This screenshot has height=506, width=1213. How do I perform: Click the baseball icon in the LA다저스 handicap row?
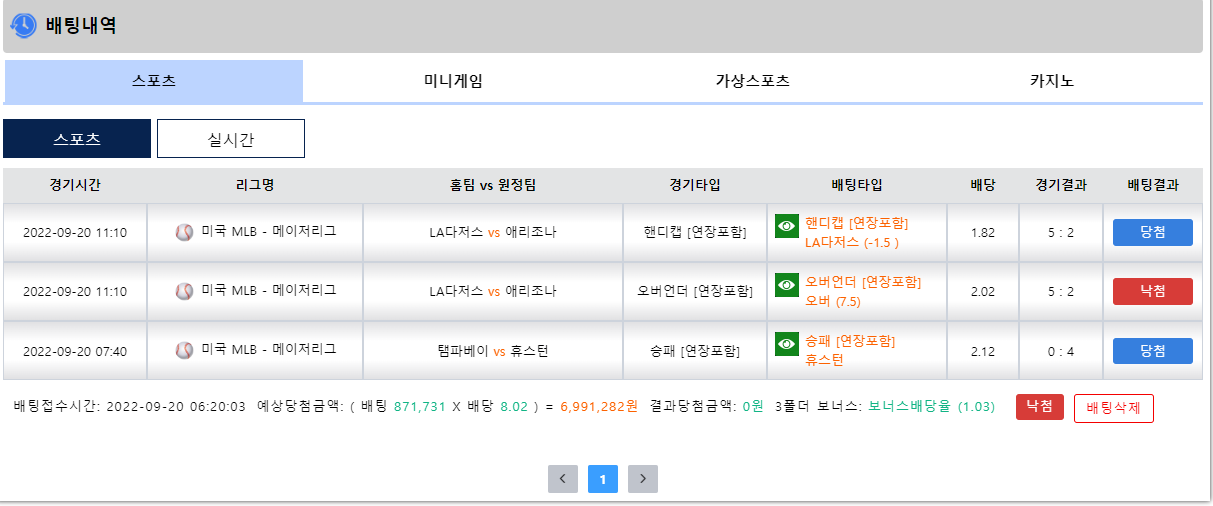[184, 232]
